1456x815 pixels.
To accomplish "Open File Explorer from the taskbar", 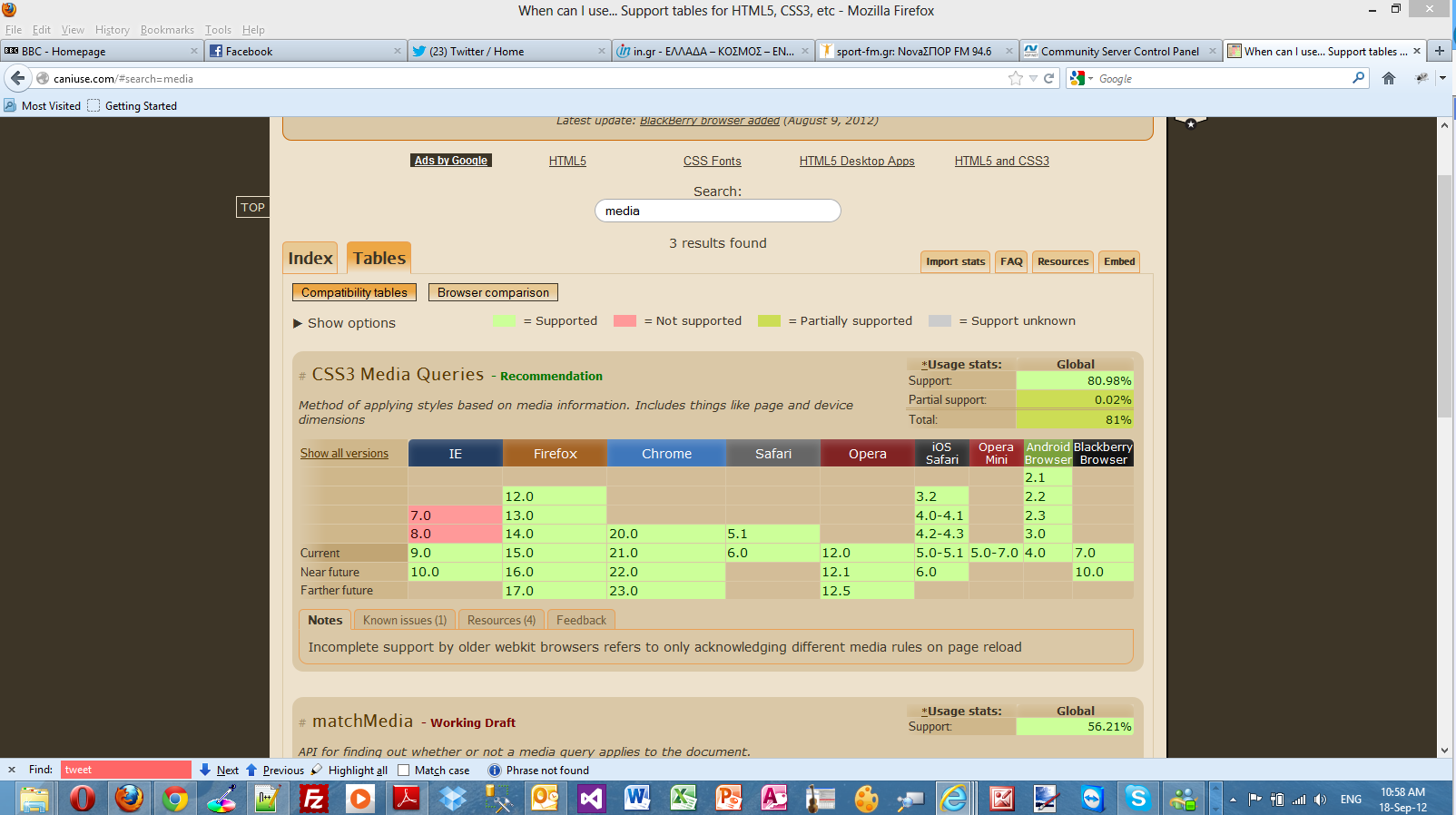I will pyautogui.click(x=34, y=799).
